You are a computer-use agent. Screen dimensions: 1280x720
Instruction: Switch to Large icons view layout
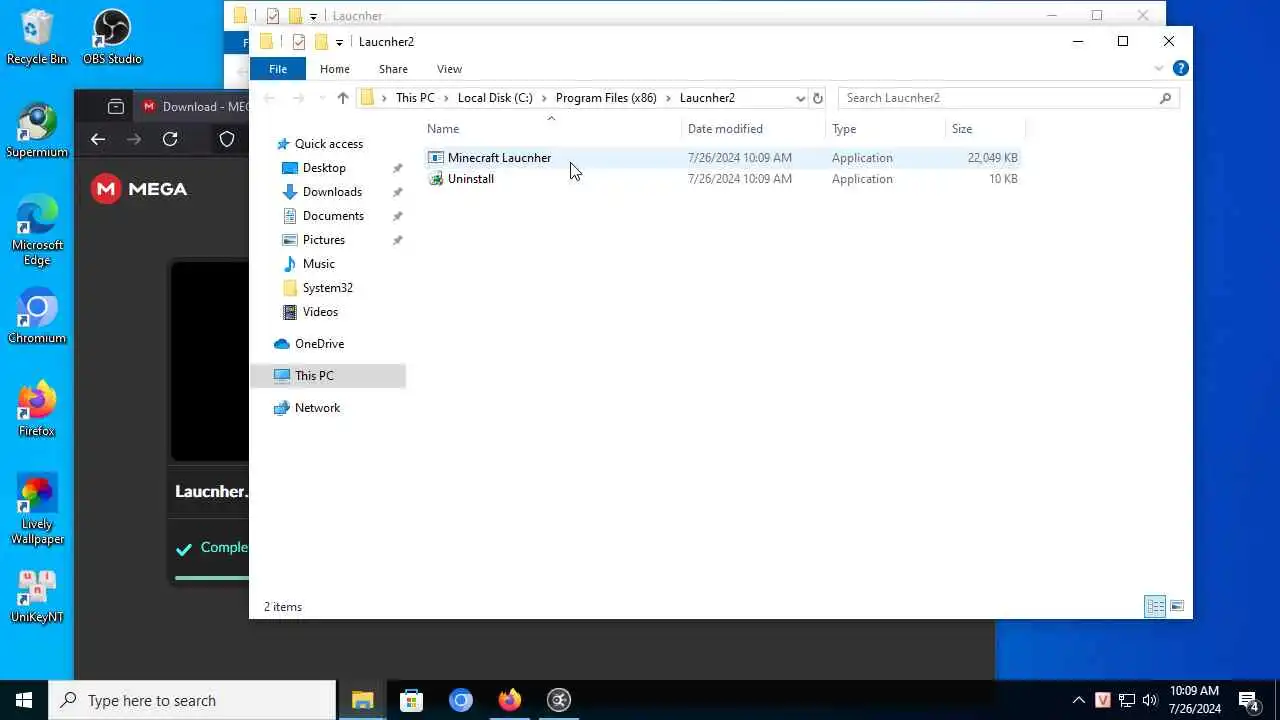tap(1177, 606)
